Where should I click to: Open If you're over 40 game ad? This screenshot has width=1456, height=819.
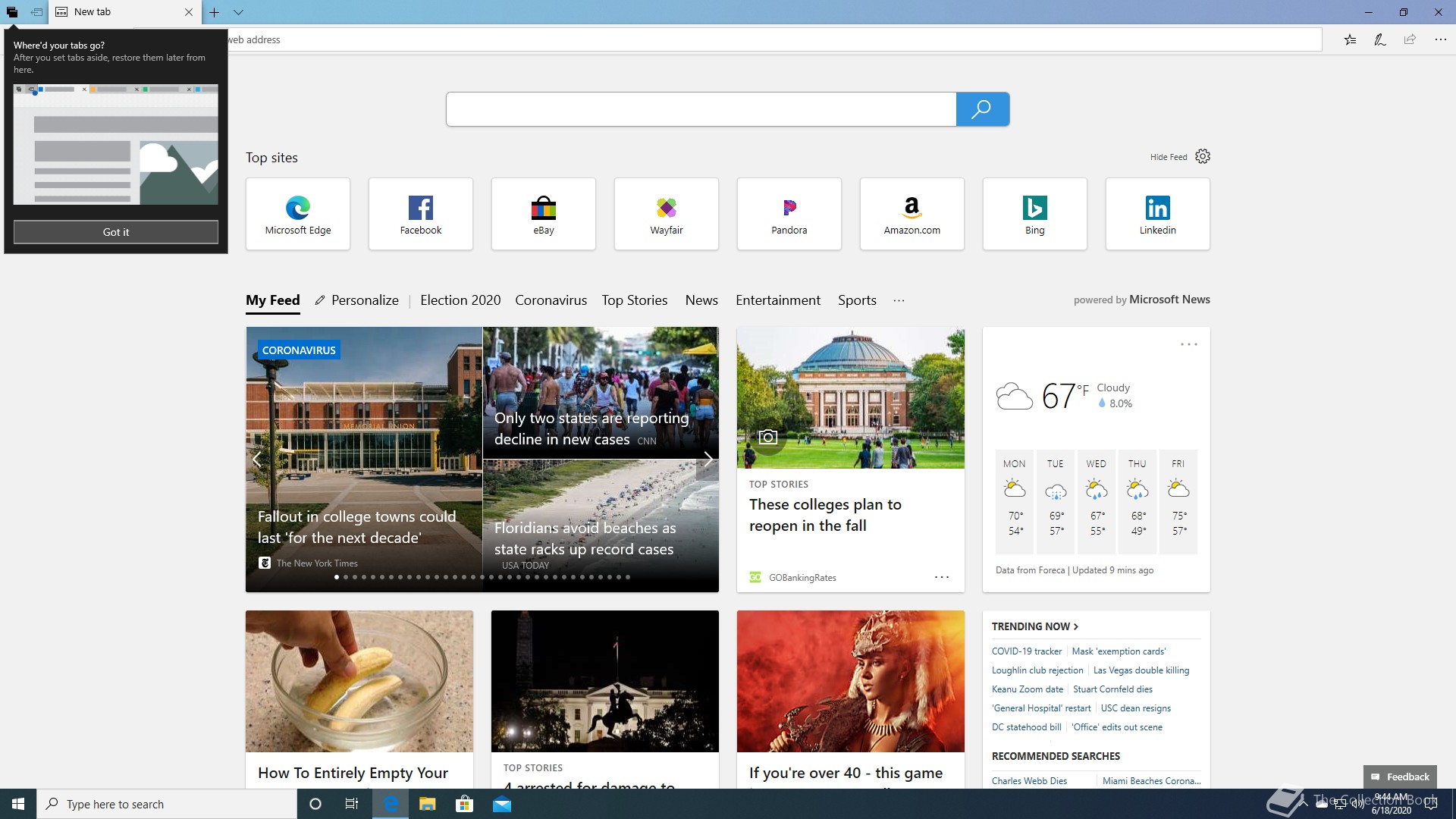851,699
